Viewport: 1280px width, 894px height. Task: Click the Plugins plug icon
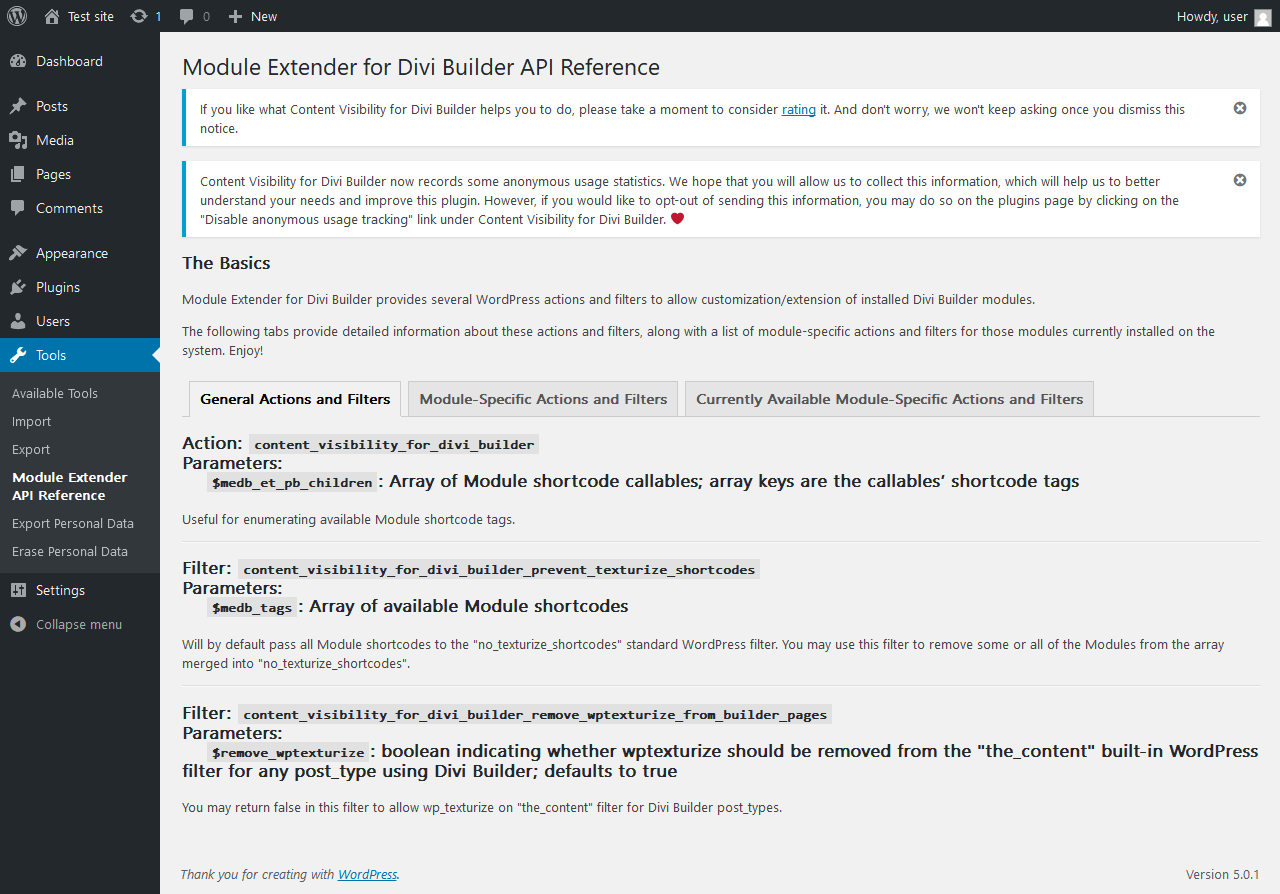click(18, 287)
